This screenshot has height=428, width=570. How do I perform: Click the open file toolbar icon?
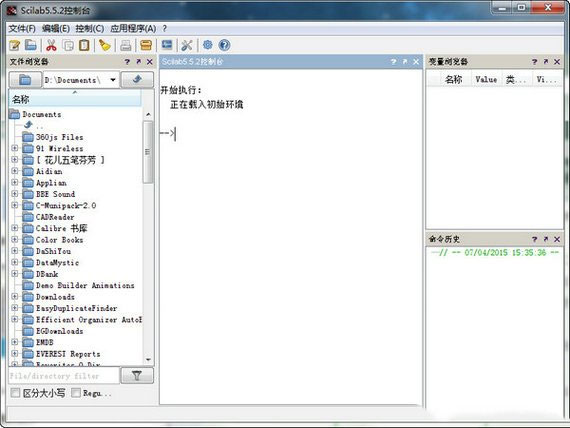[31, 45]
